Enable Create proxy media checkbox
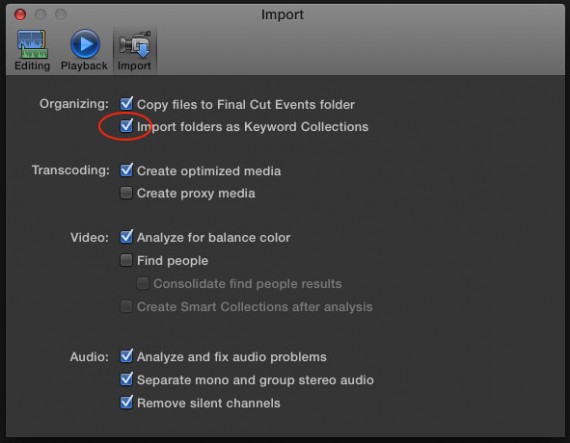The width and height of the screenshot is (570, 443). [126, 193]
